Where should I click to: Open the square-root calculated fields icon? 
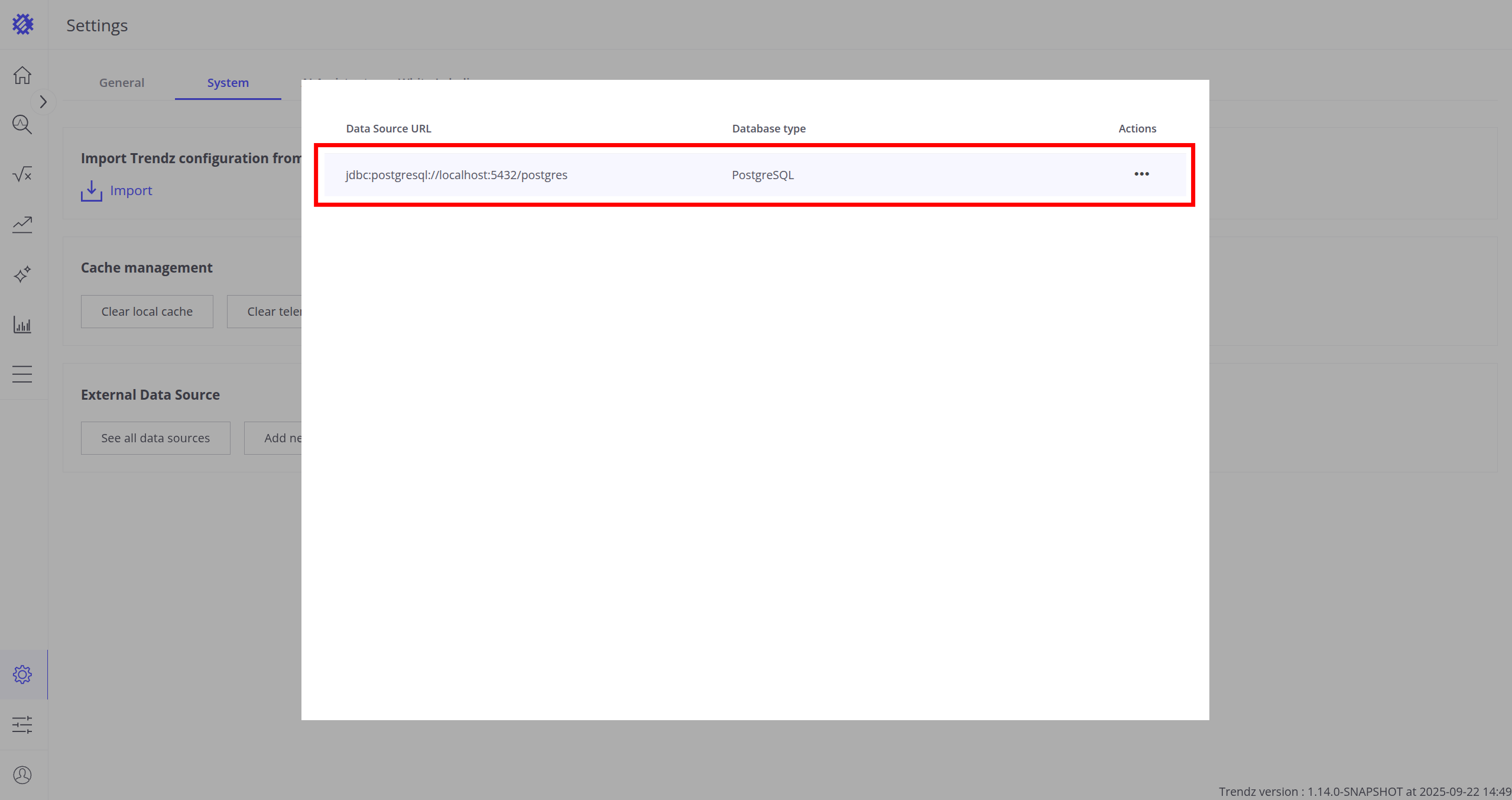coord(22,174)
